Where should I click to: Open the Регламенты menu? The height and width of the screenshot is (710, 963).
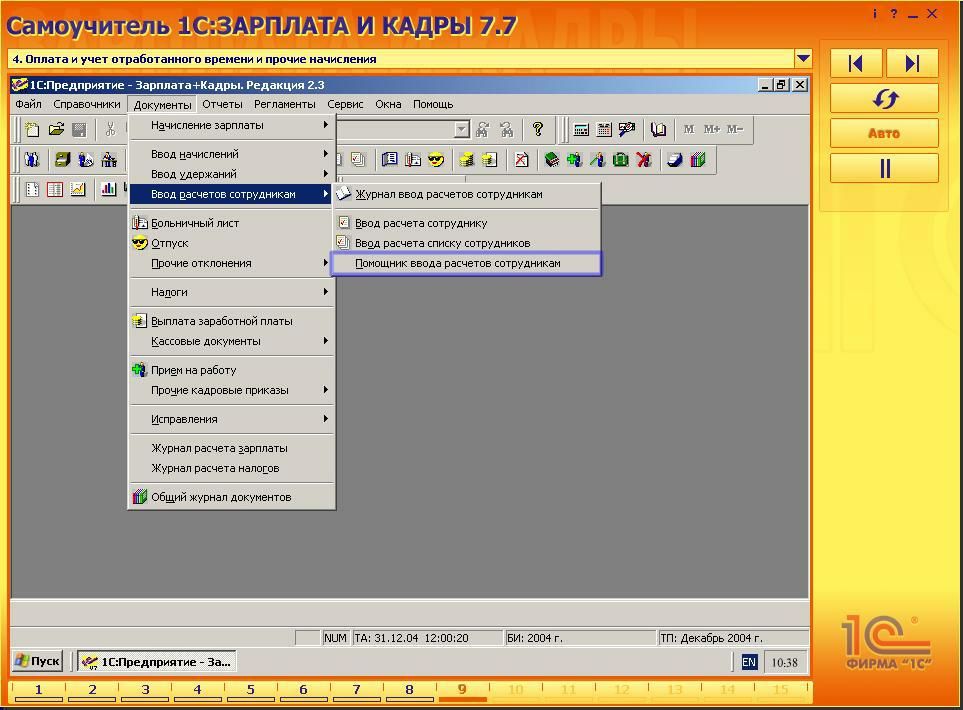point(284,104)
